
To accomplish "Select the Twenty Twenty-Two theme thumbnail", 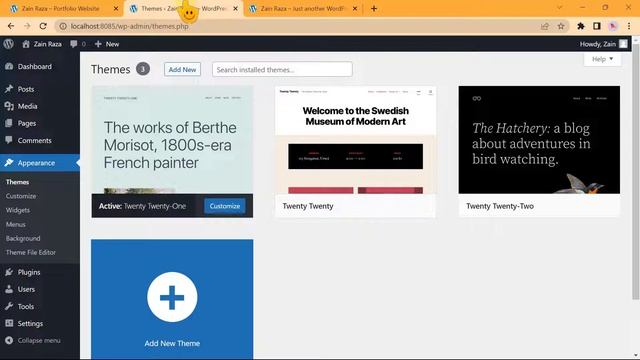I will pos(539,140).
